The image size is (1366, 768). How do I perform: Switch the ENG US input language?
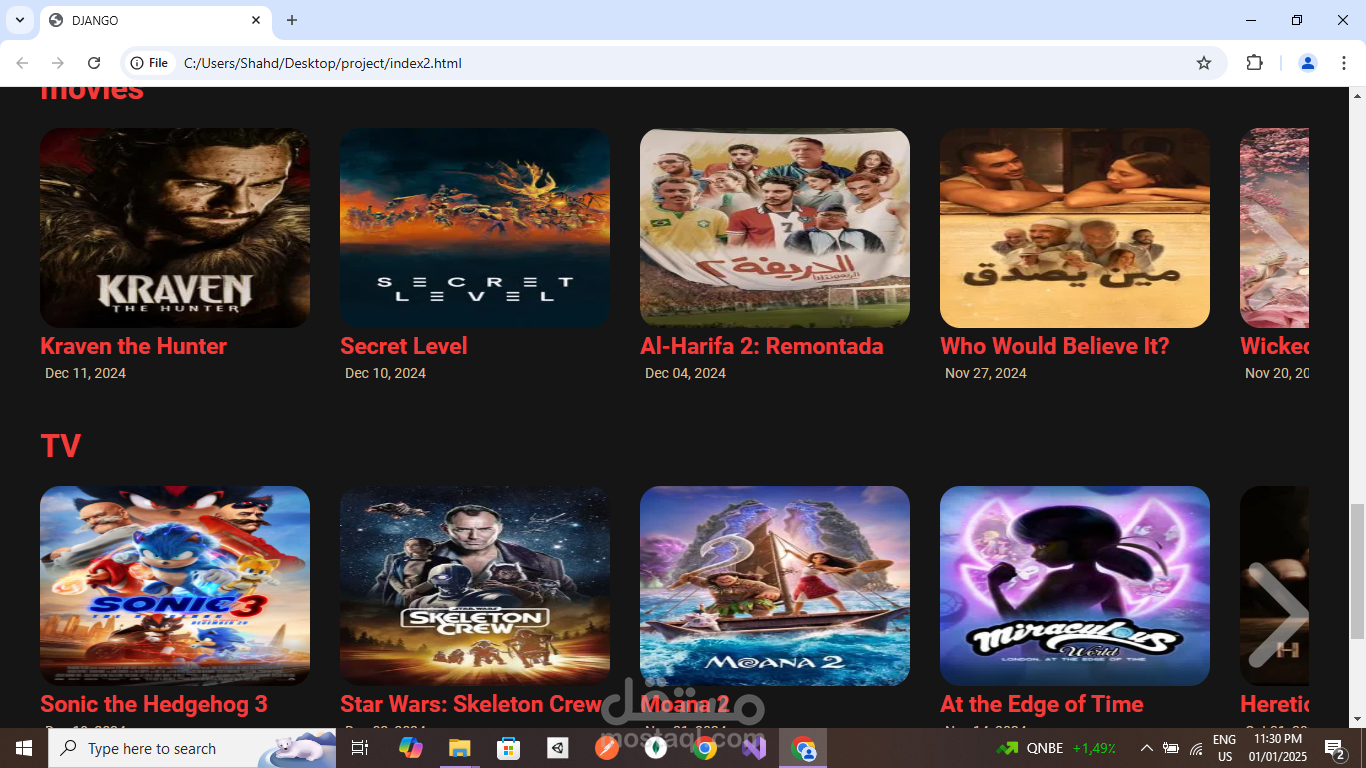point(1224,748)
